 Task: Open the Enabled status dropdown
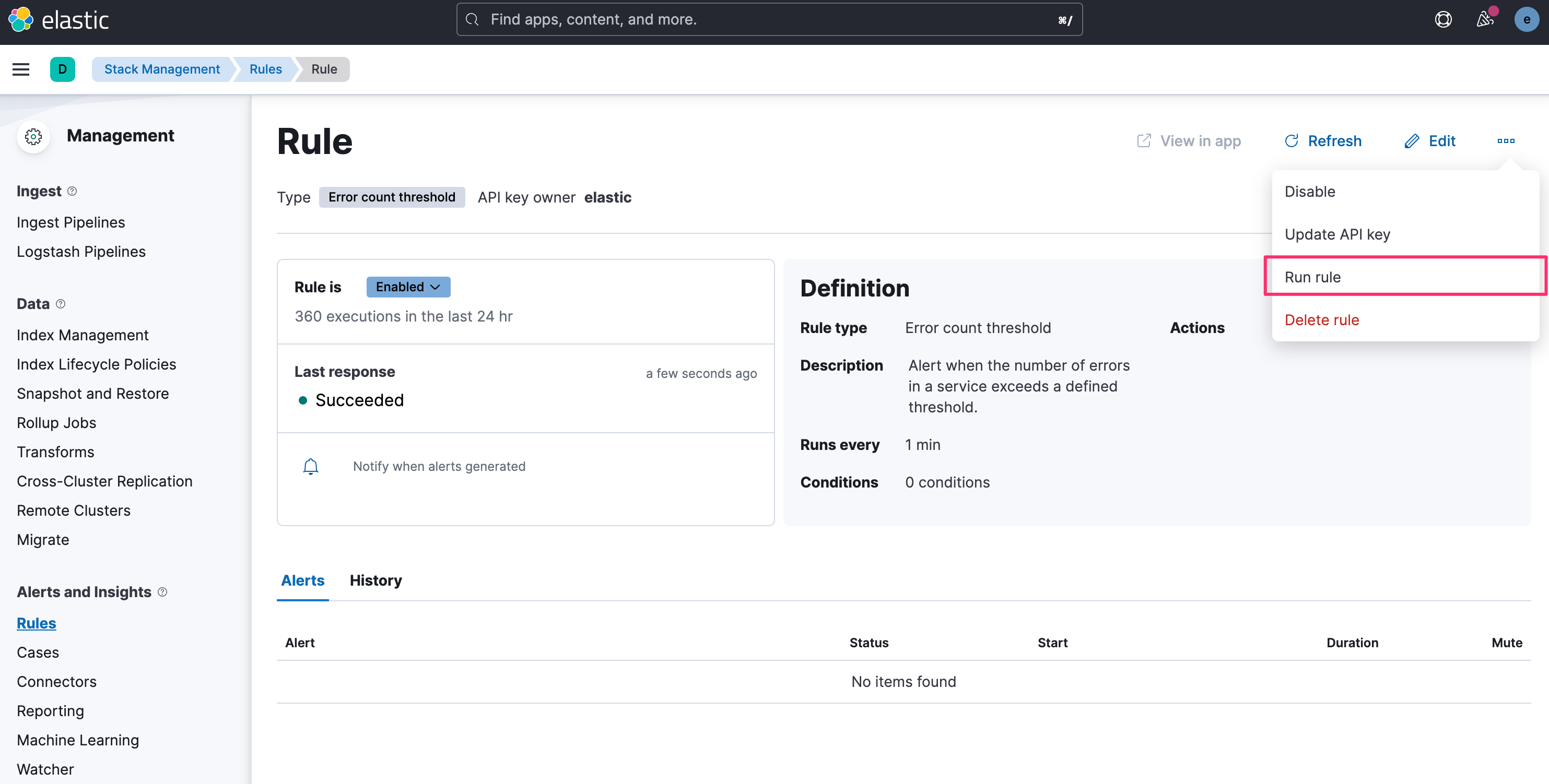click(x=408, y=287)
